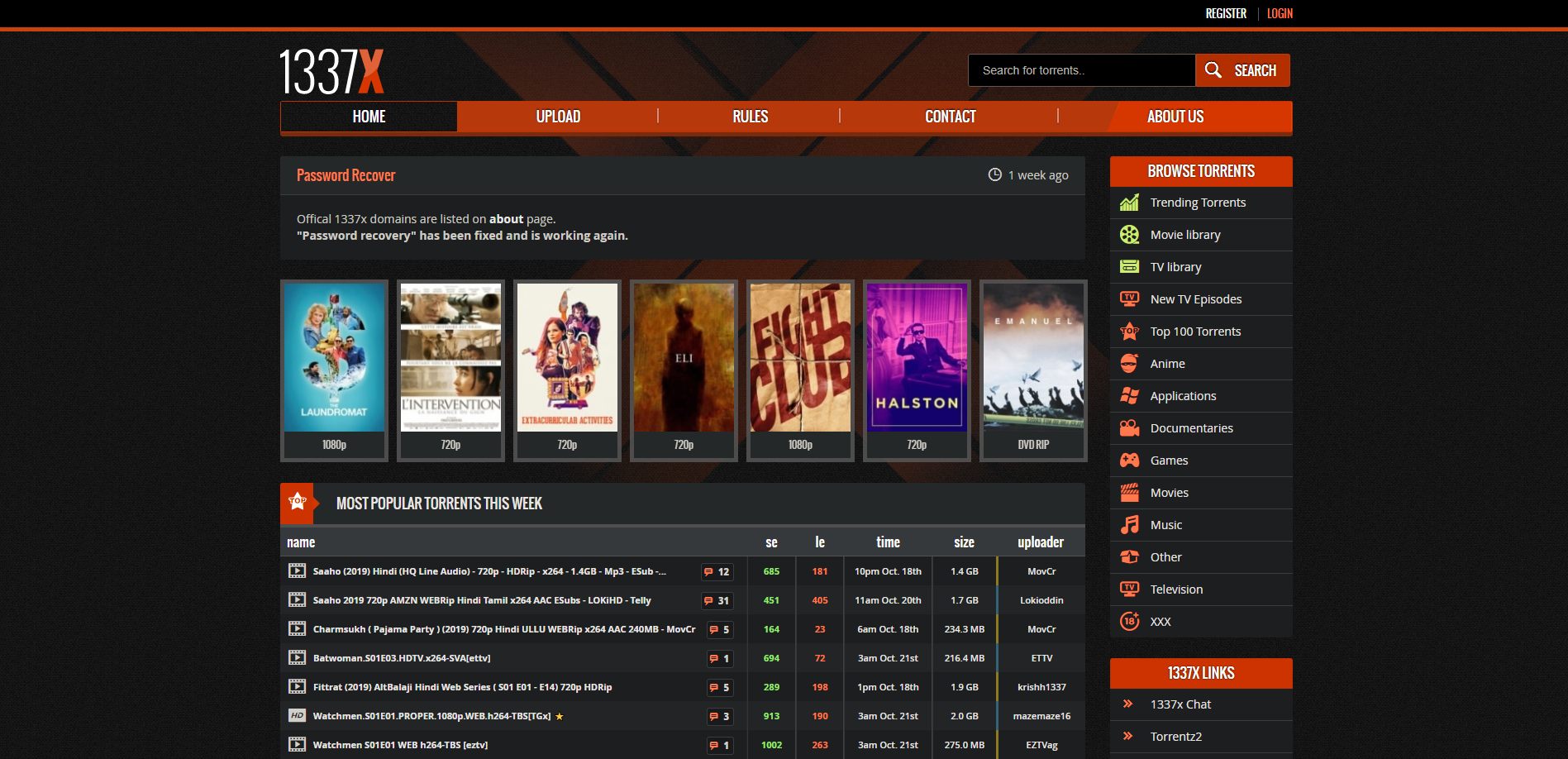Click the Anime ninja icon
This screenshot has width=1568, height=759.
tap(1129, 364)
